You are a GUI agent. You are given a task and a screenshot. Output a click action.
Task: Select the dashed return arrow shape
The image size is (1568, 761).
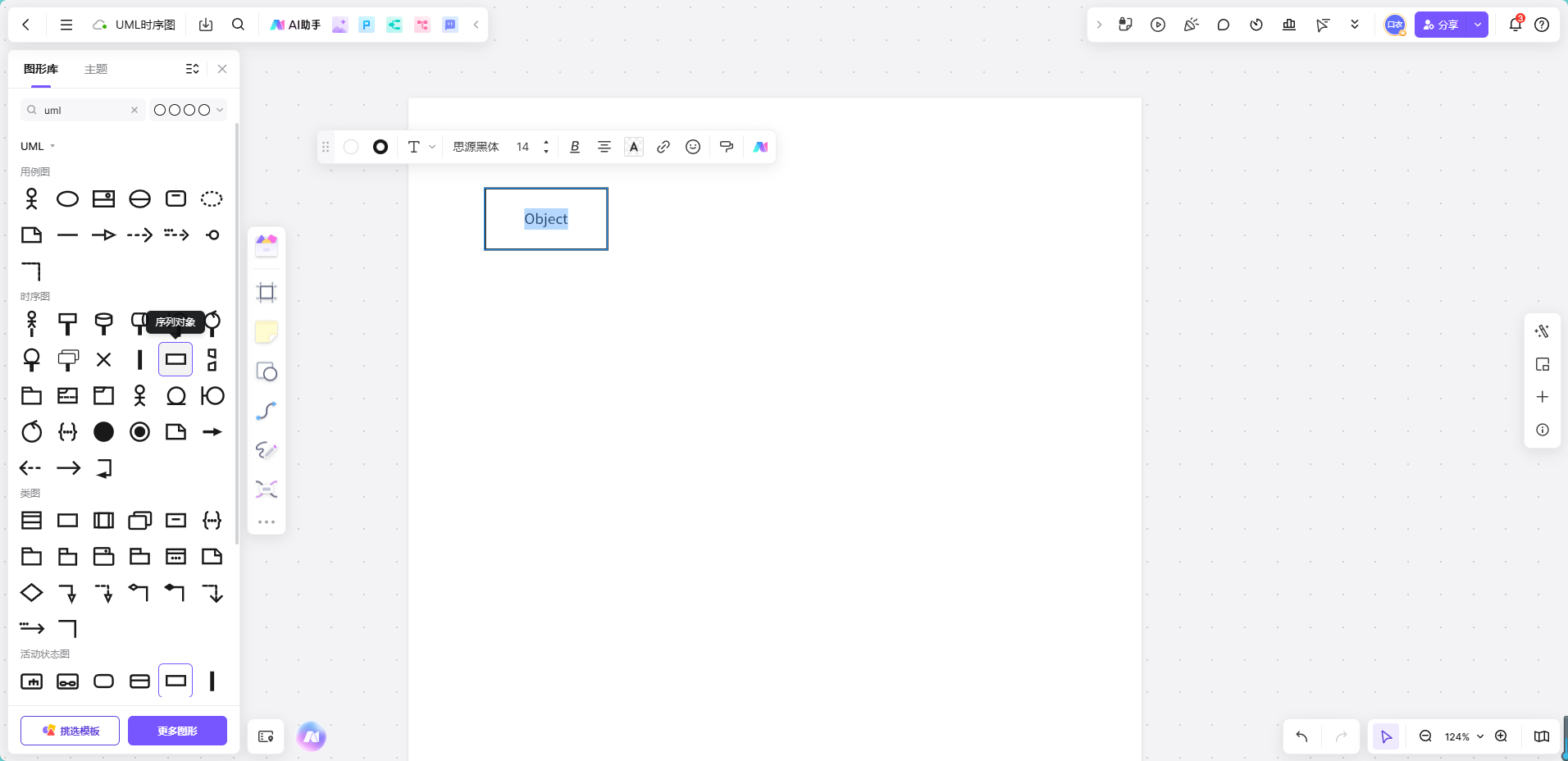click(x=30, y=467)
